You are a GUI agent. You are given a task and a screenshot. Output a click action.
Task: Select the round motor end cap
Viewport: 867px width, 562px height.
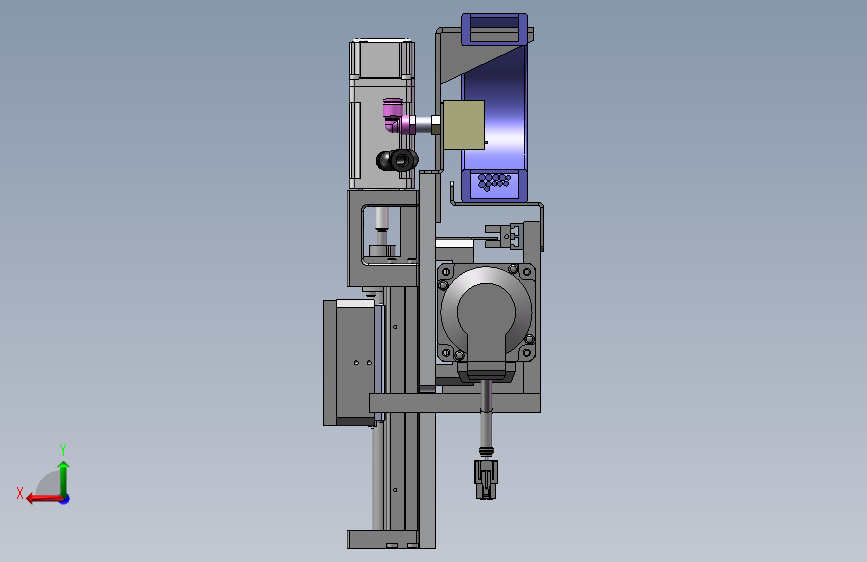click(487, 313)
